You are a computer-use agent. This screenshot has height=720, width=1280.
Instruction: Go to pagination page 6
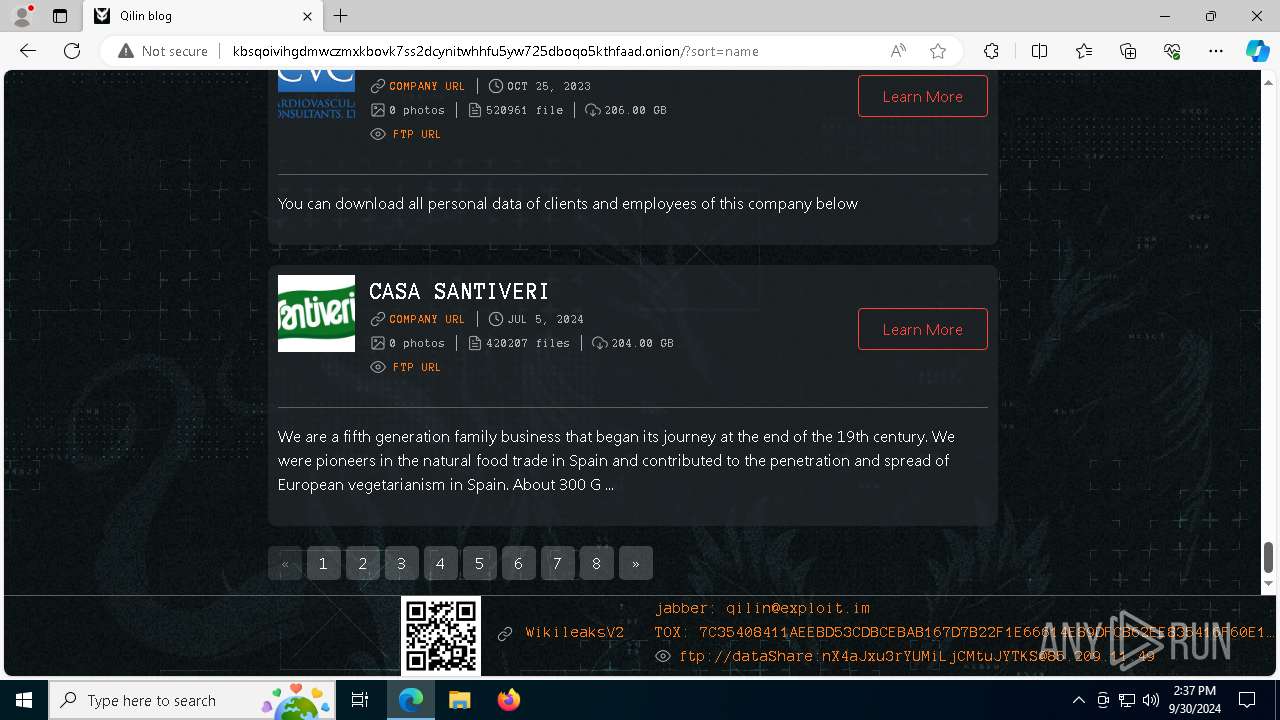pyautogui.click(x=518, y=563)
